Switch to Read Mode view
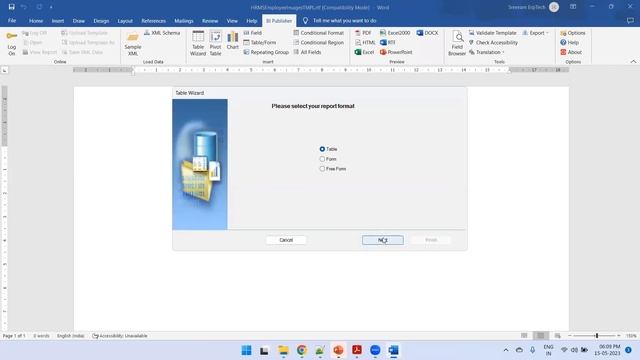The image size is (640, 360). coord(524,336)
